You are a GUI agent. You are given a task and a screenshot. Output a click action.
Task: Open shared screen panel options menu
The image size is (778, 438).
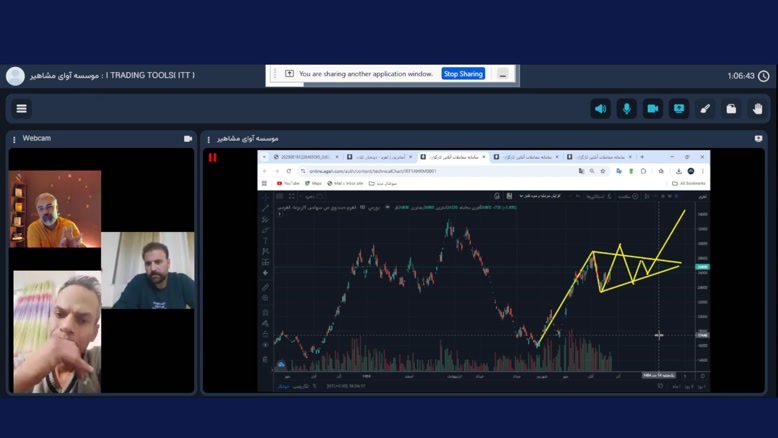click(x=209, y=139)
